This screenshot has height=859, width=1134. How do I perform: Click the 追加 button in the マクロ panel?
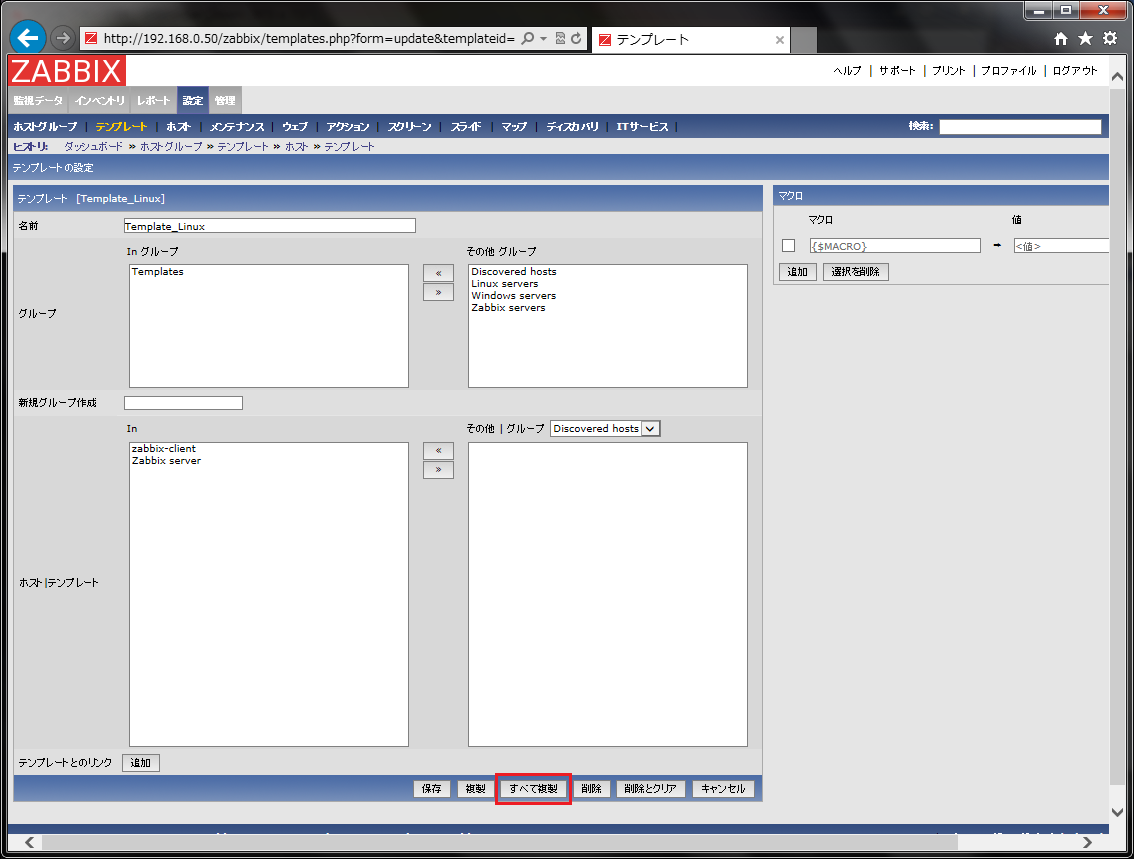pyautogui.click(x=798, y=272)
